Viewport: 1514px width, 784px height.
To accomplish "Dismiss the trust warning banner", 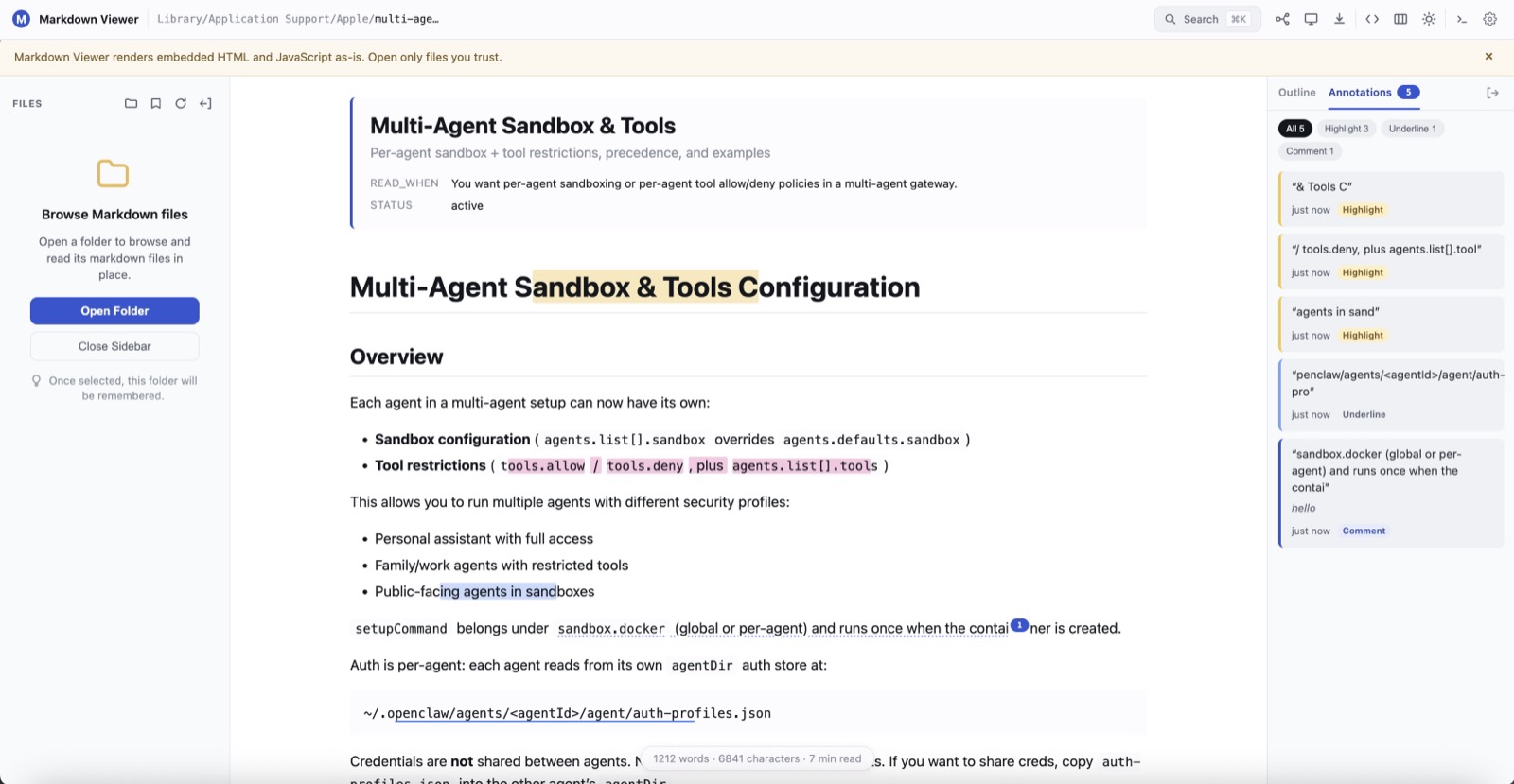I will (1488, 57).
